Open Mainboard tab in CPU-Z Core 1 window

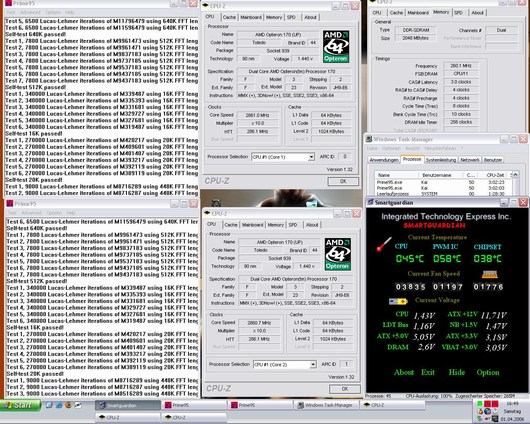[x=251, y=17]
